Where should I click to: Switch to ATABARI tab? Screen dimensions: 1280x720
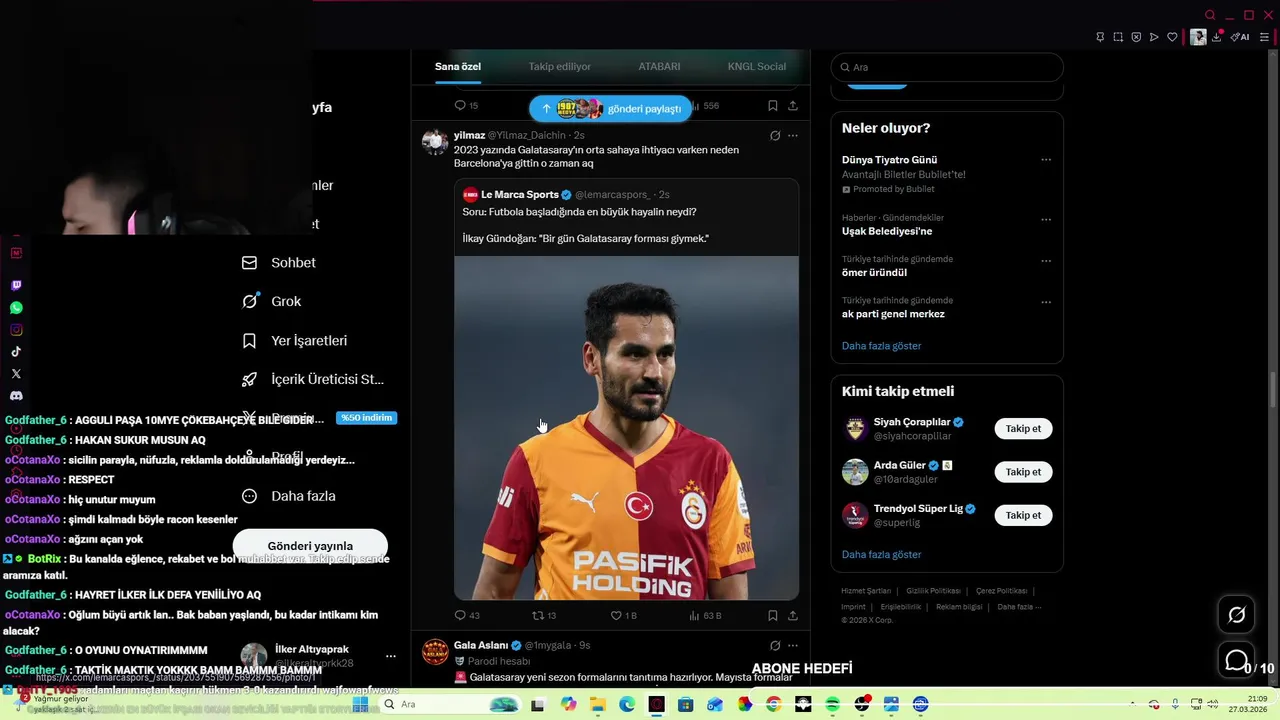tap(657, 67)
